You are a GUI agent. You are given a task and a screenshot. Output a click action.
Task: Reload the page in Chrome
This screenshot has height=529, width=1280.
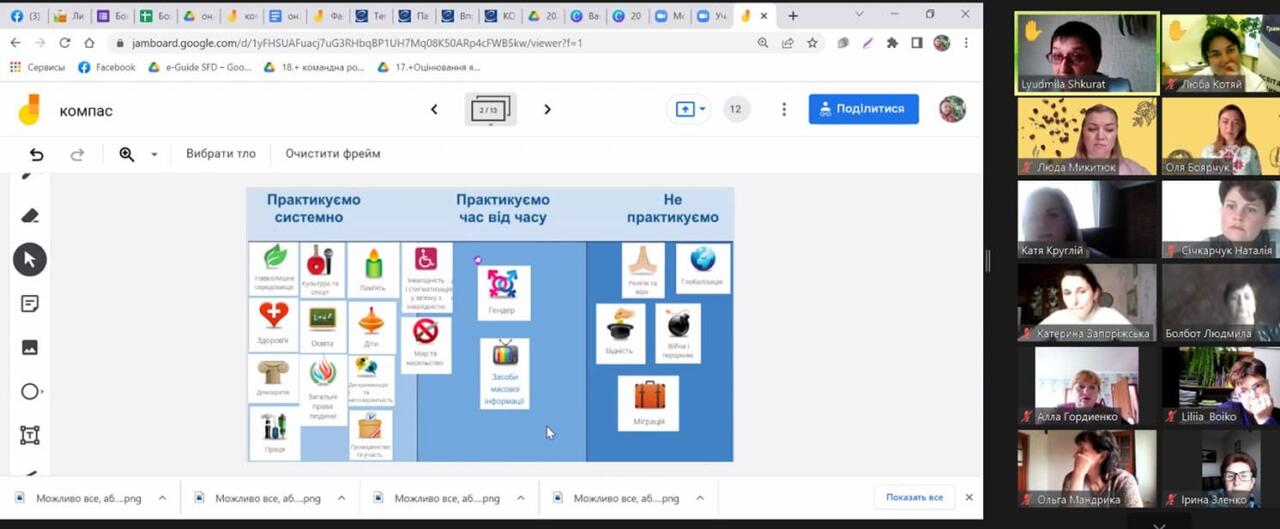[65, 43]
